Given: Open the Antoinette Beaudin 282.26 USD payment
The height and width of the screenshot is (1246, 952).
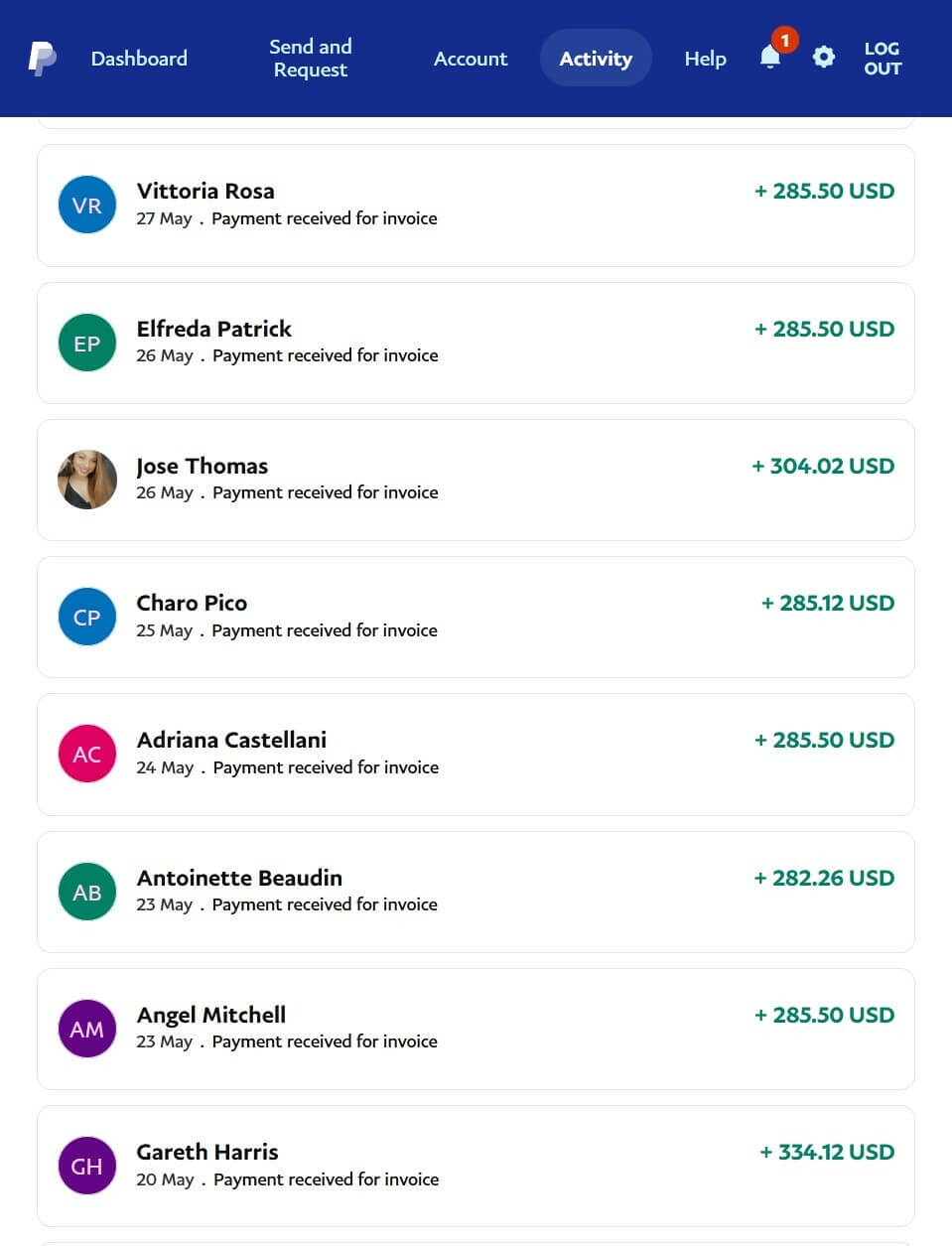Looking at the screenshot, I should (x=476, y=892).
